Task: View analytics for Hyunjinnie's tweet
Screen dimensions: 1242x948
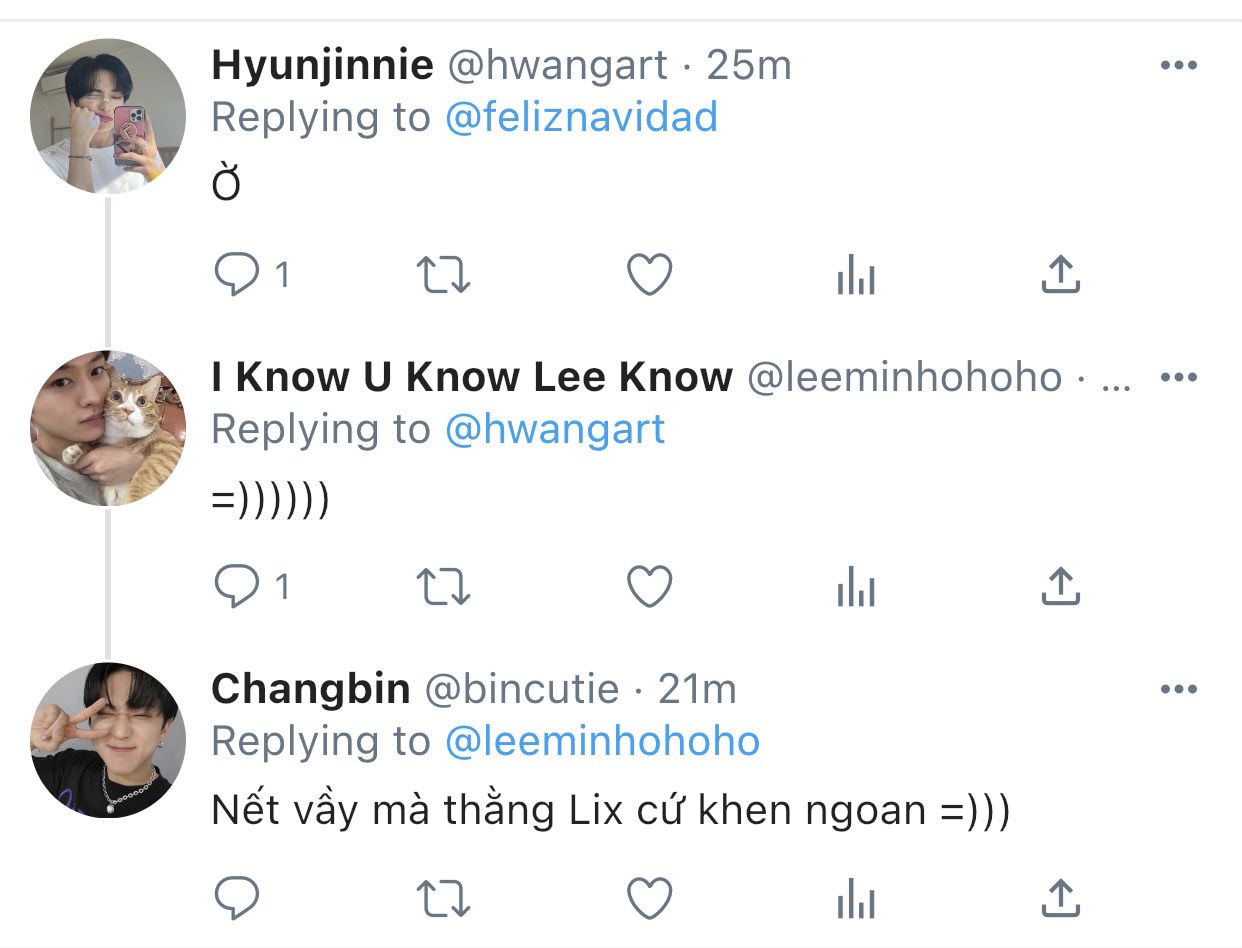Action: click(856, 275)
